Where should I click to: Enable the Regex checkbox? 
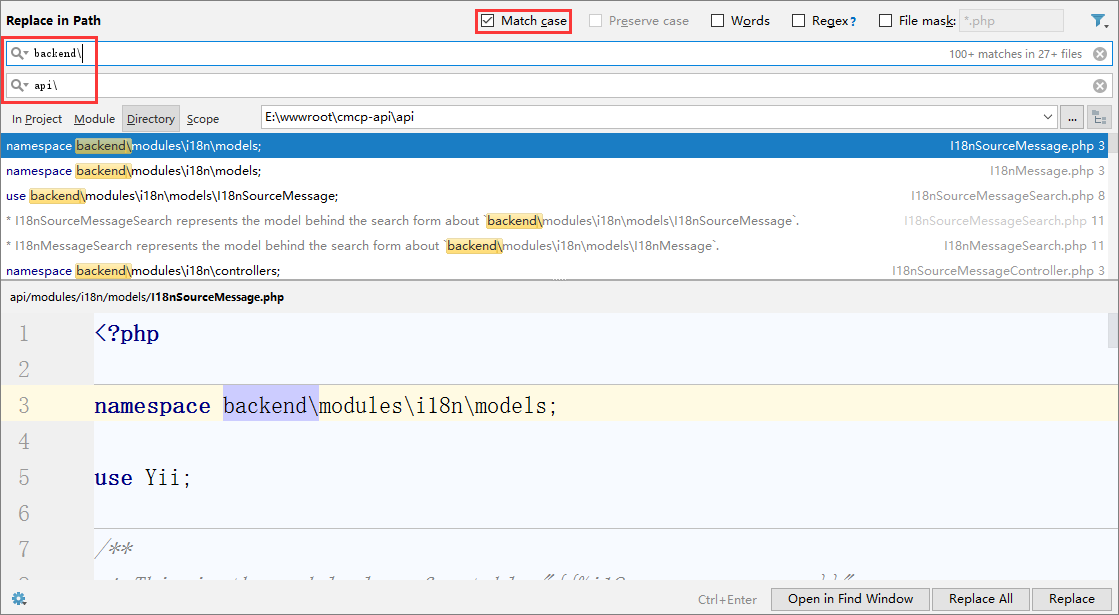(x=798, y=20)
